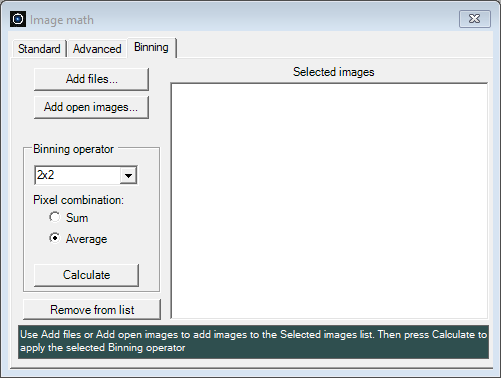Select the Average radio button circle
The width and height of the screenshot is (501, 378).
pos(55,238)
